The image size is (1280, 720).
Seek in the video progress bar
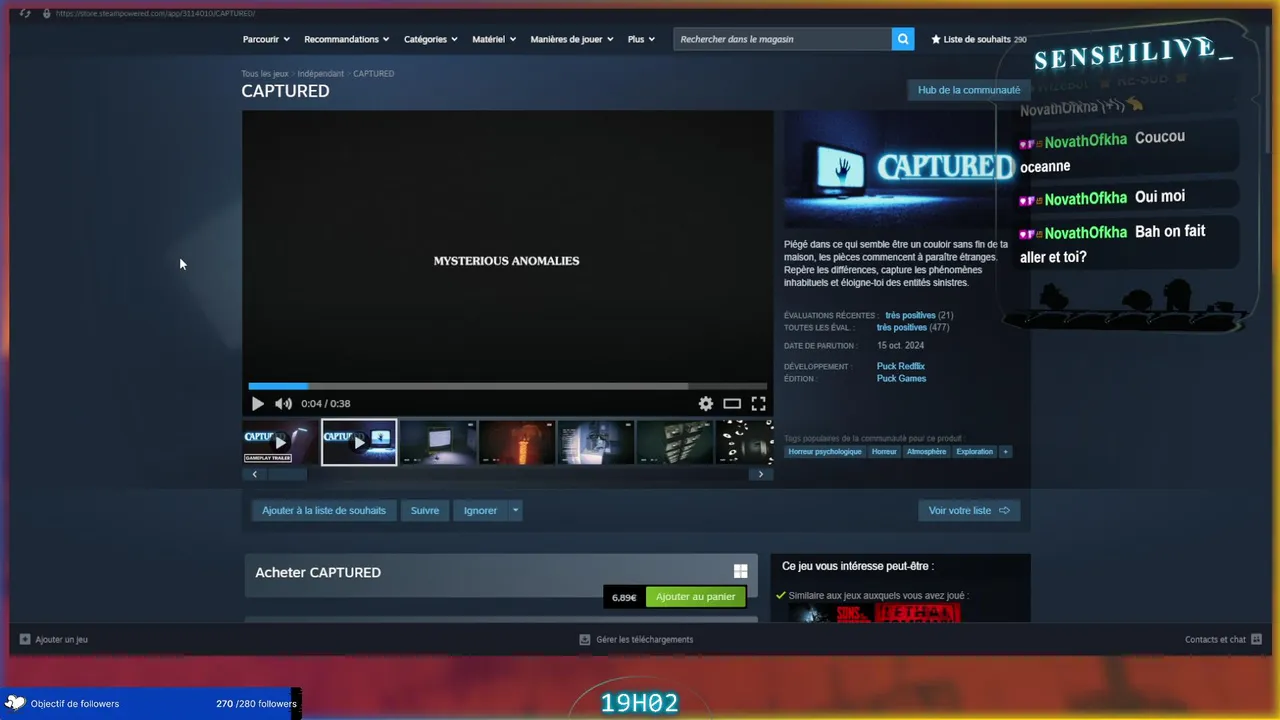508,386
